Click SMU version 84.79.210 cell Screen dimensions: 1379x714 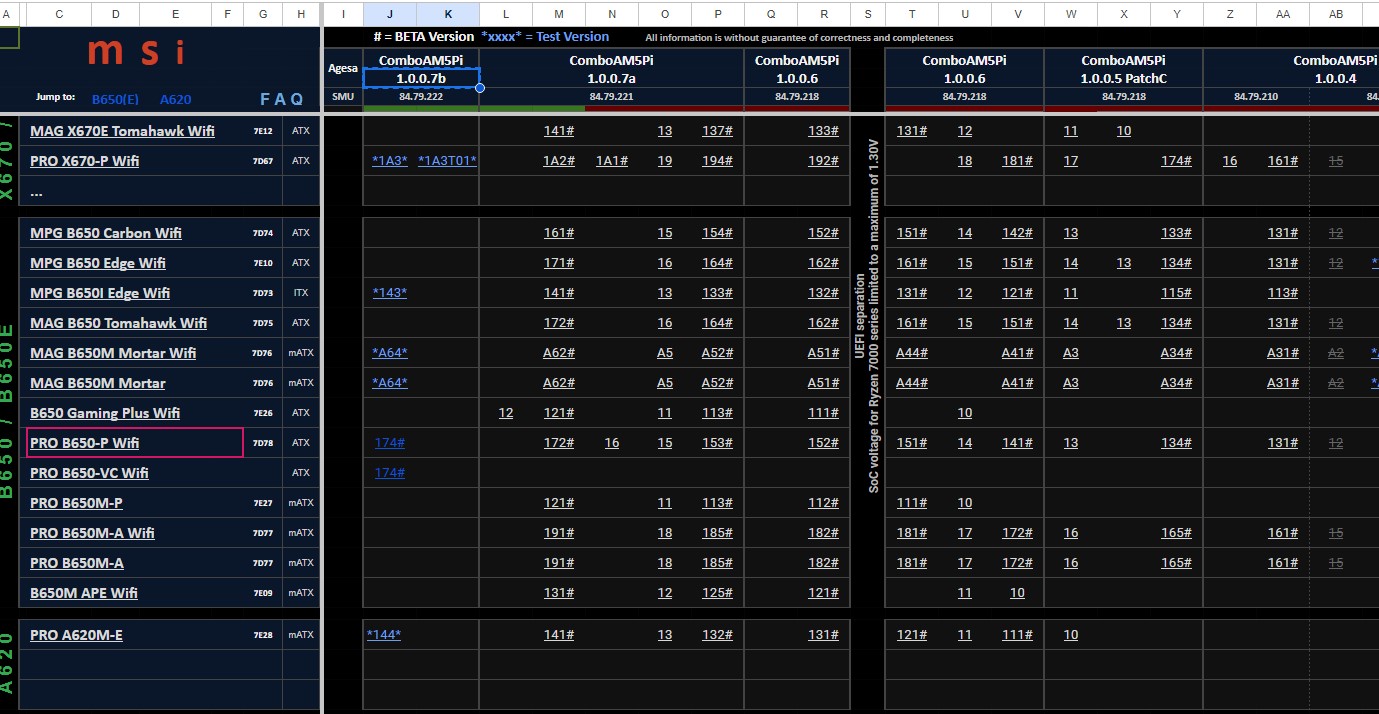coord(1256,97)
